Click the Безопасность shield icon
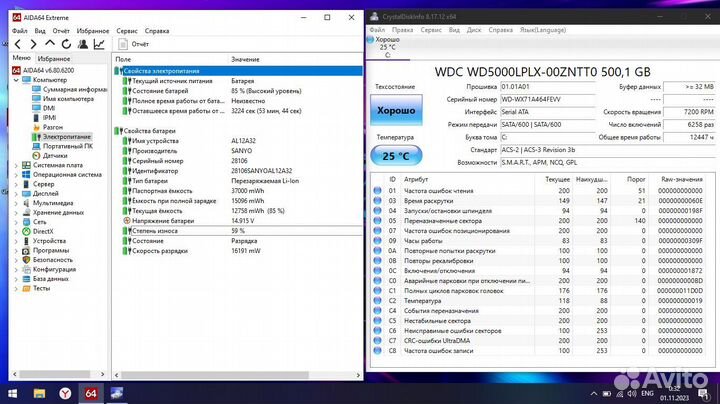This screenshot has height=404, width=720. (x=26, y=260)
